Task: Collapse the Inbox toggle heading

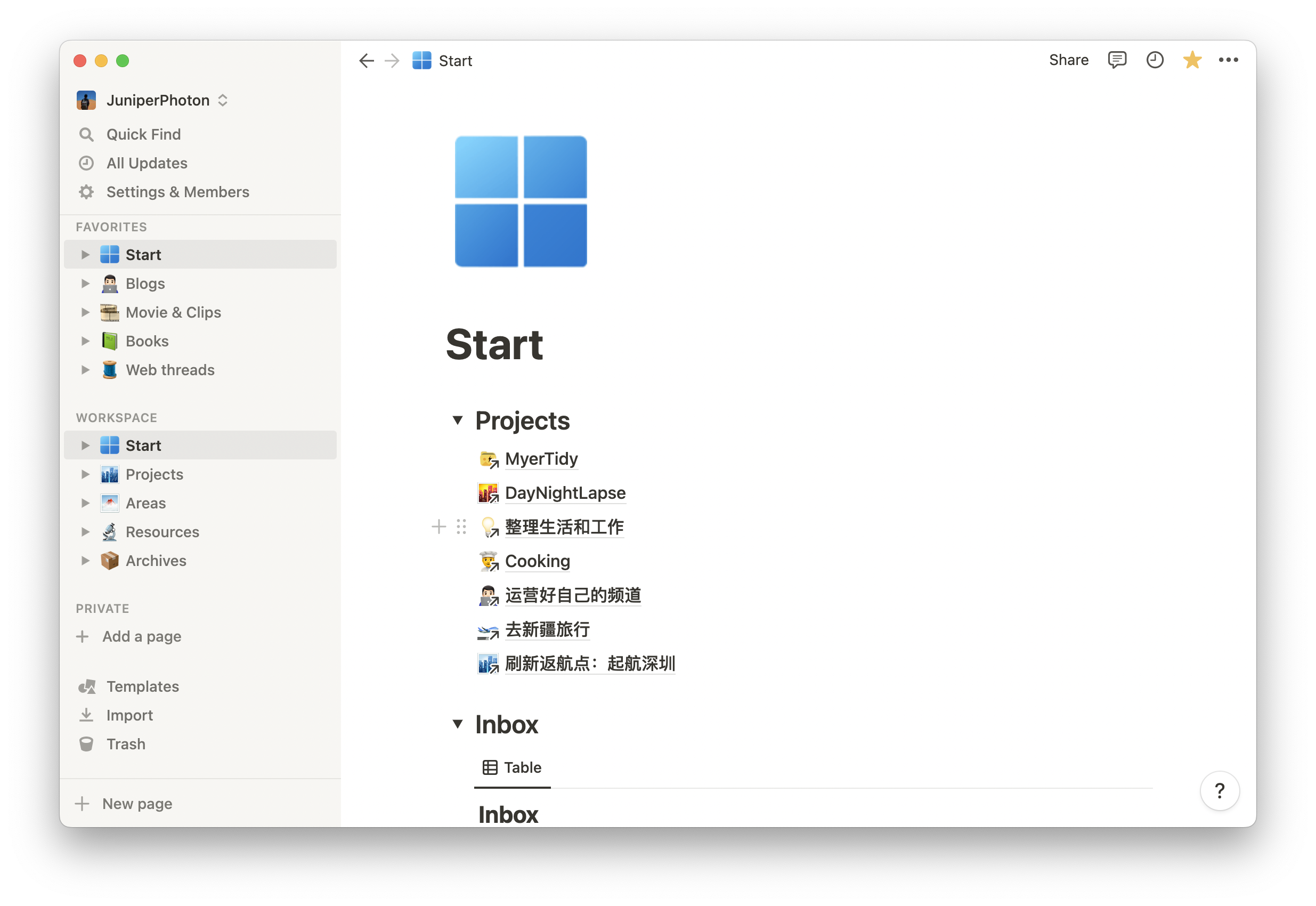Action: (457, 724)
